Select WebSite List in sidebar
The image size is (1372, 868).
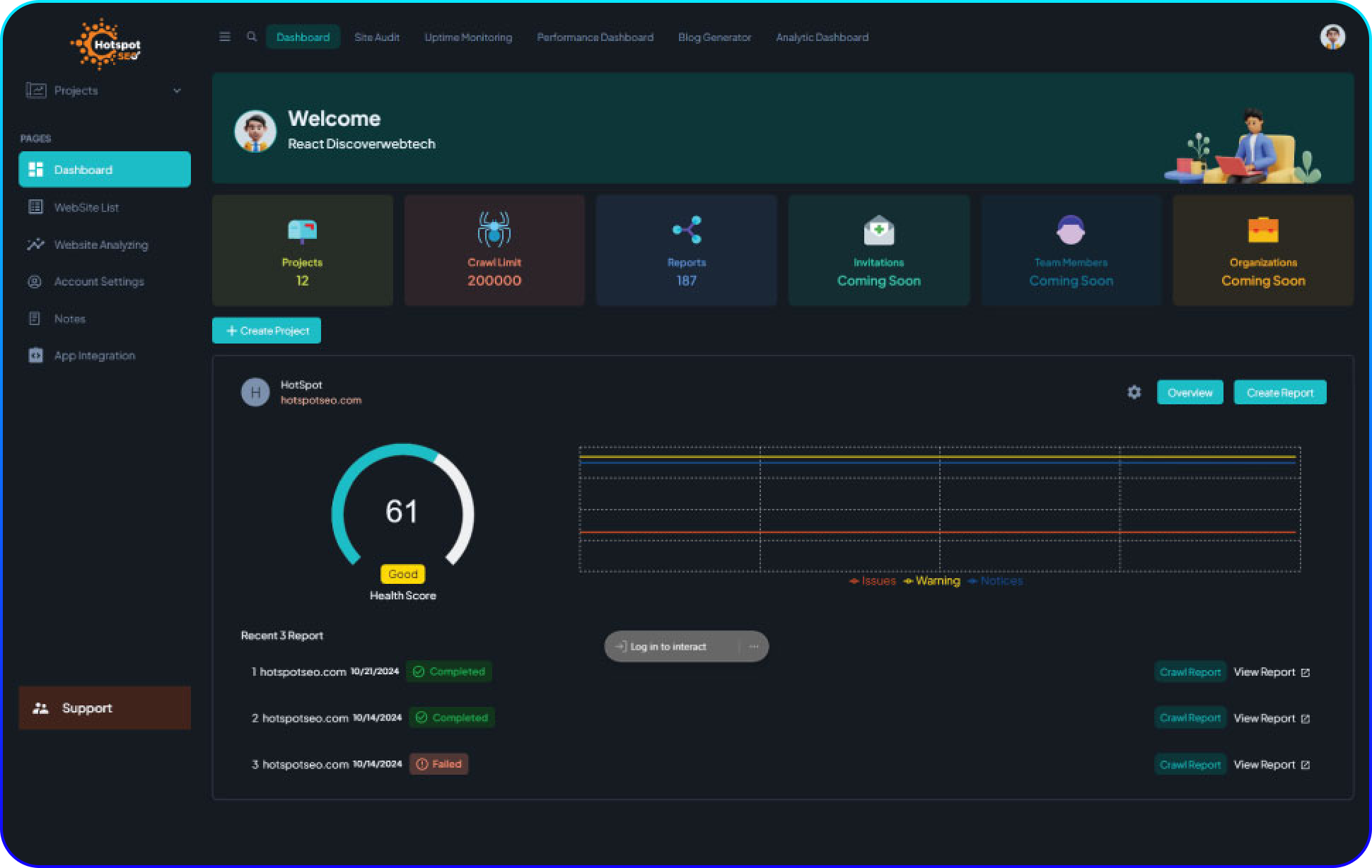pyautogui.click(x=105, y=207)
